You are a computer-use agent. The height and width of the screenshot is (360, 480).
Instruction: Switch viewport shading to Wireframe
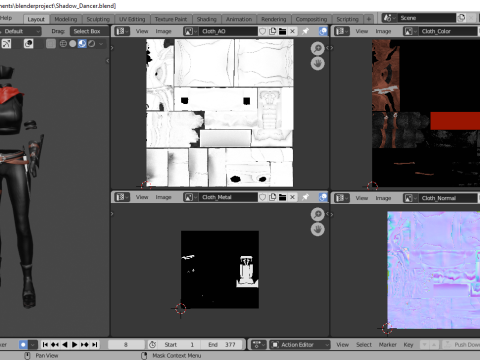[x=63, y=44]
